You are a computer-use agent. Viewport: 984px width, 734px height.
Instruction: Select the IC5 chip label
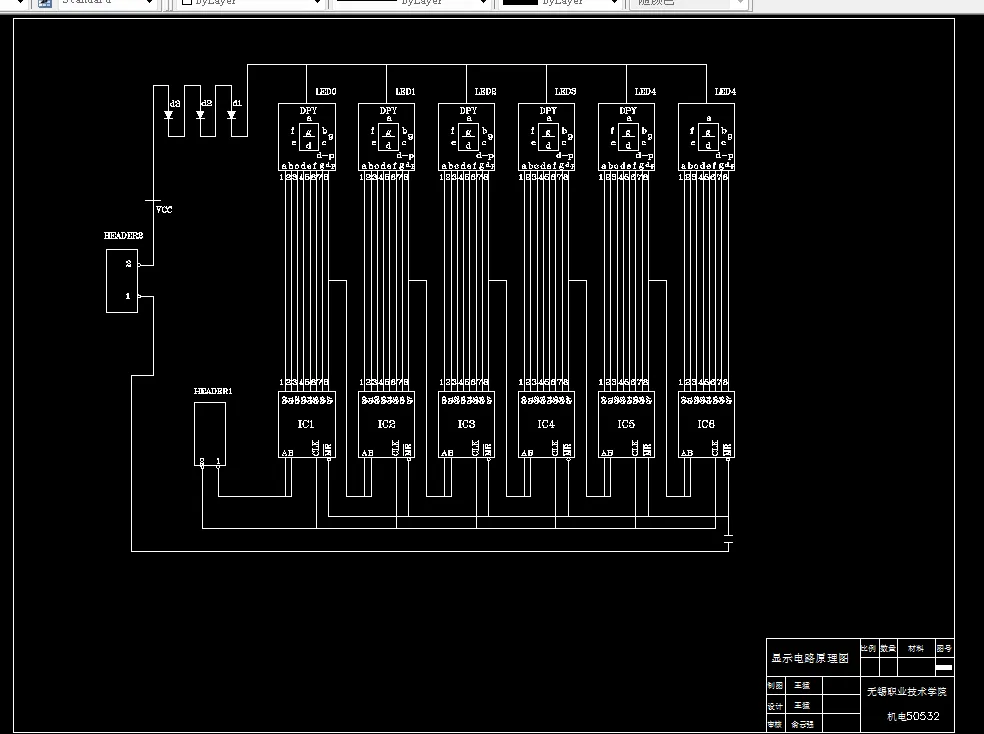pyautogui.click(x=626, y=424)
